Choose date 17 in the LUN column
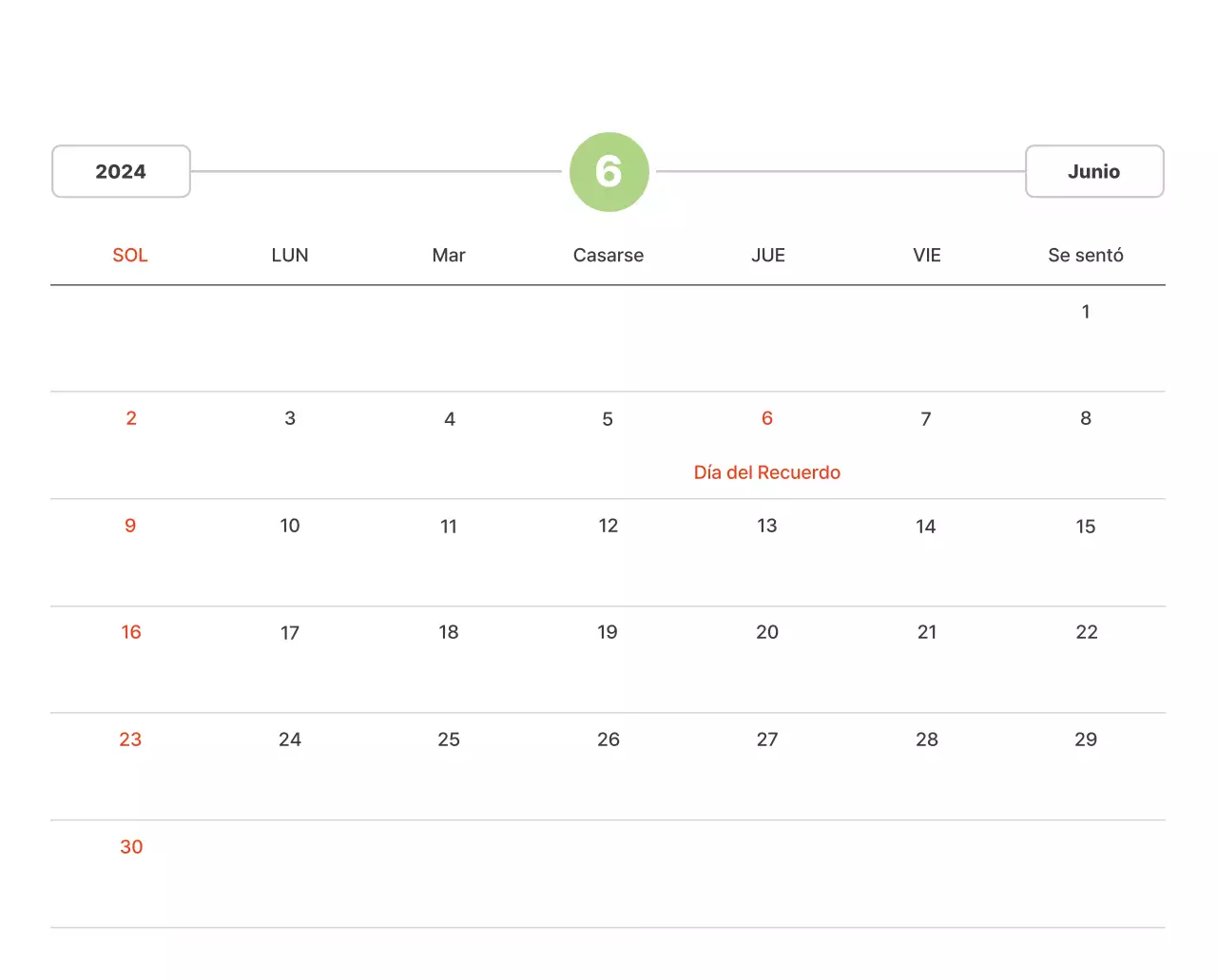Viewport: 1217px width, 980px height. pos(290,633)
